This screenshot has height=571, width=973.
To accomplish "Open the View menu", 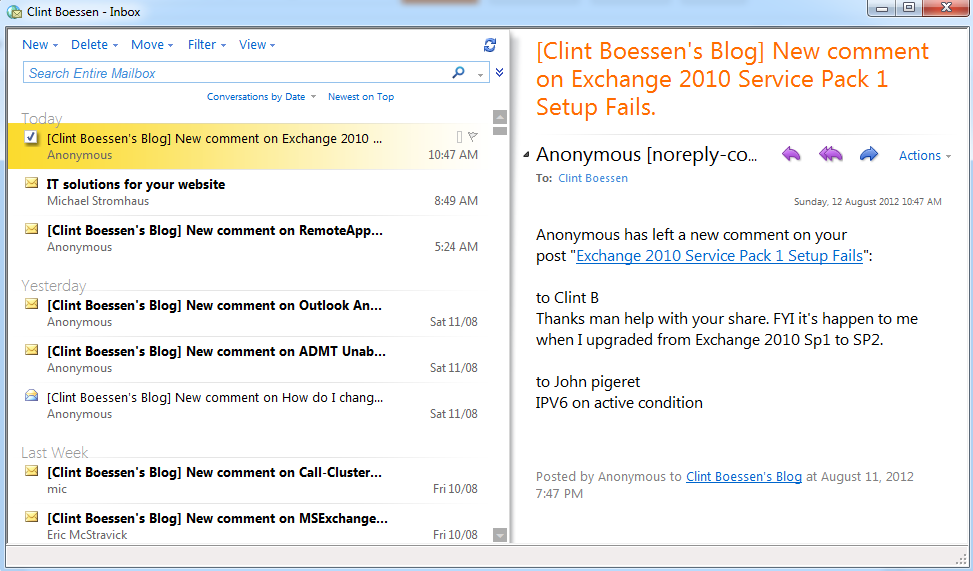I will tap(258, 45).
